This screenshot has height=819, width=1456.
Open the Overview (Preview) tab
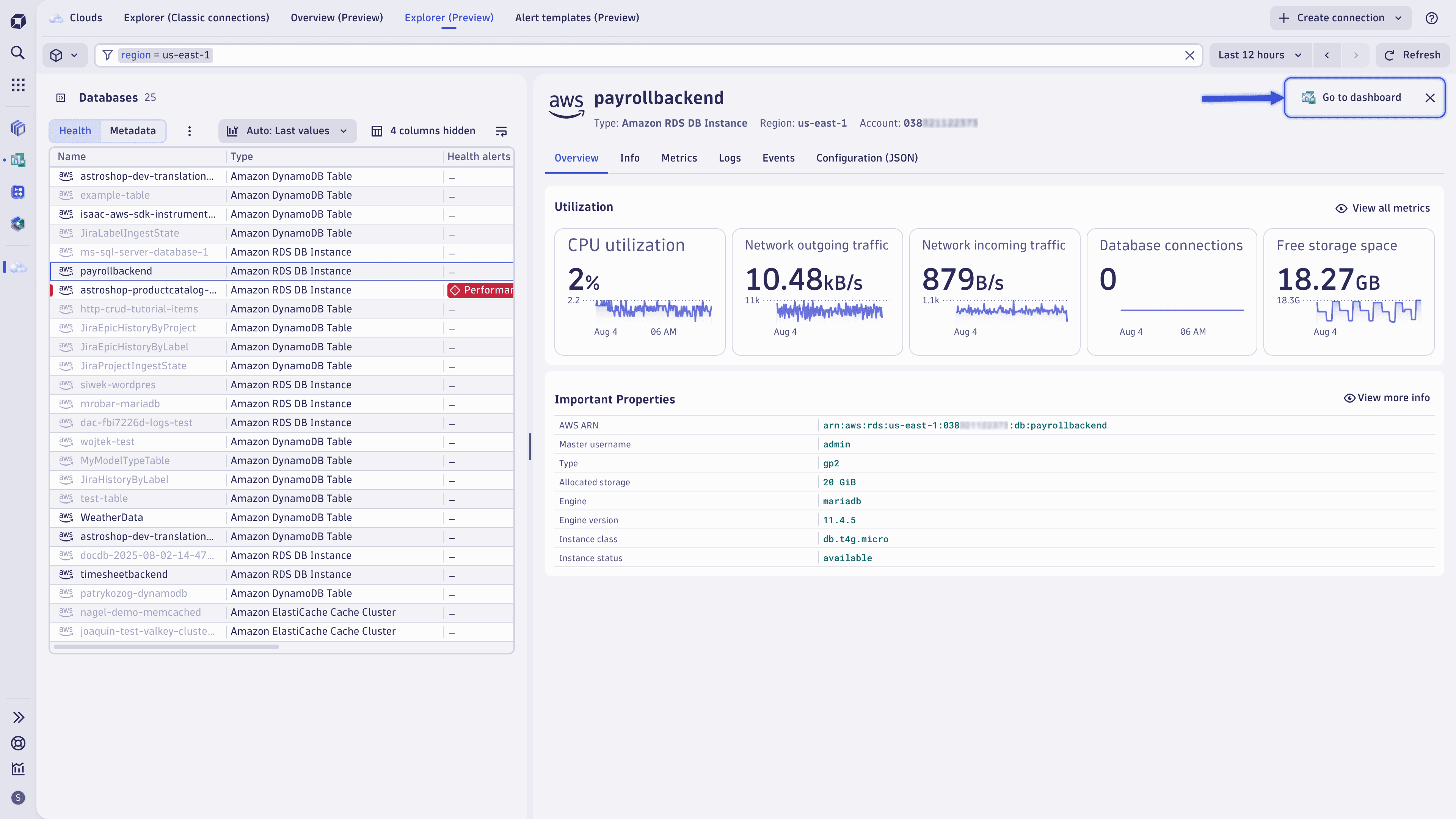pos(337,18)
